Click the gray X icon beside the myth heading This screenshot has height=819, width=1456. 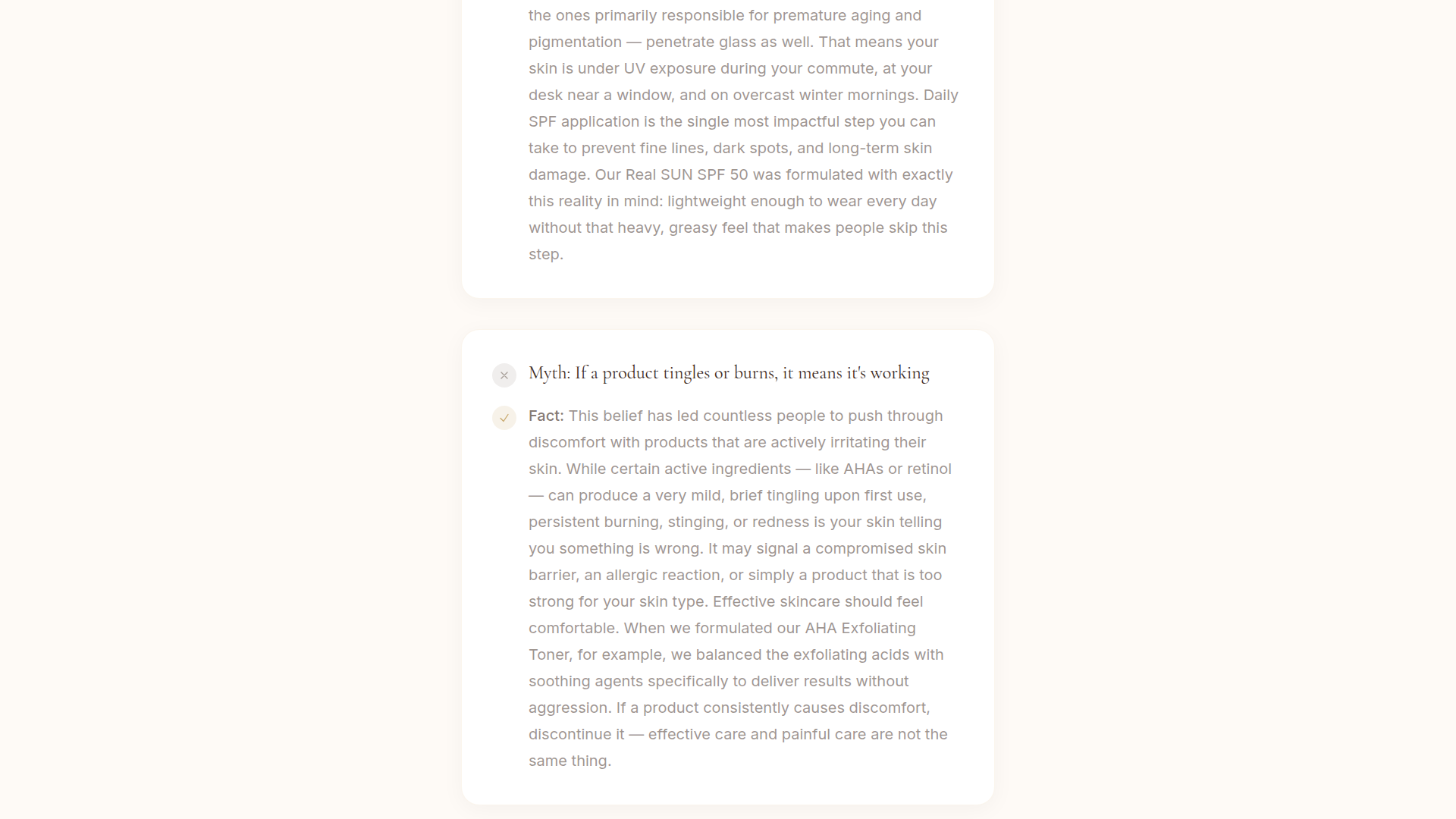pos(504,375)
